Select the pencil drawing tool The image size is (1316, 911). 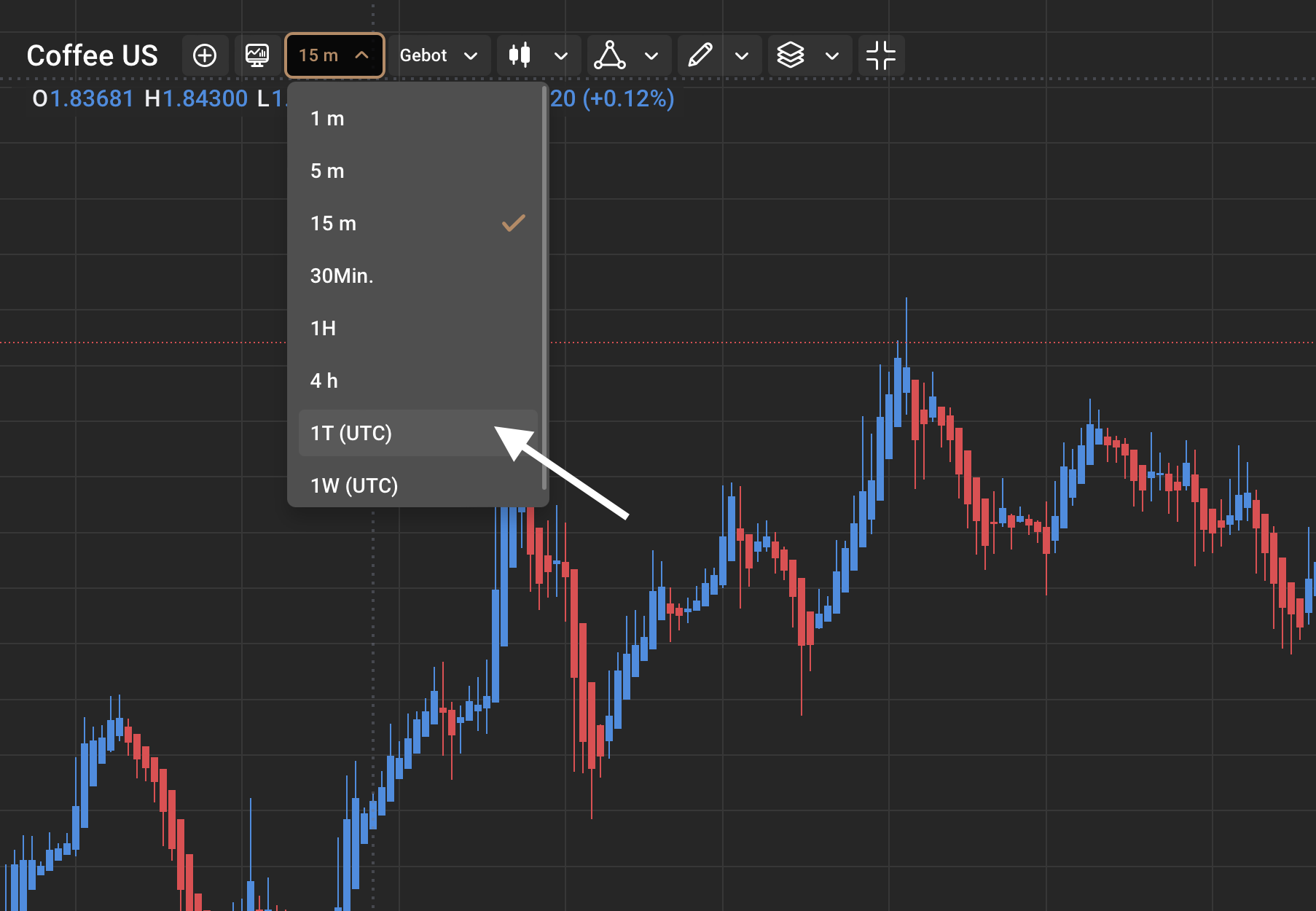(x=700, y=55)
